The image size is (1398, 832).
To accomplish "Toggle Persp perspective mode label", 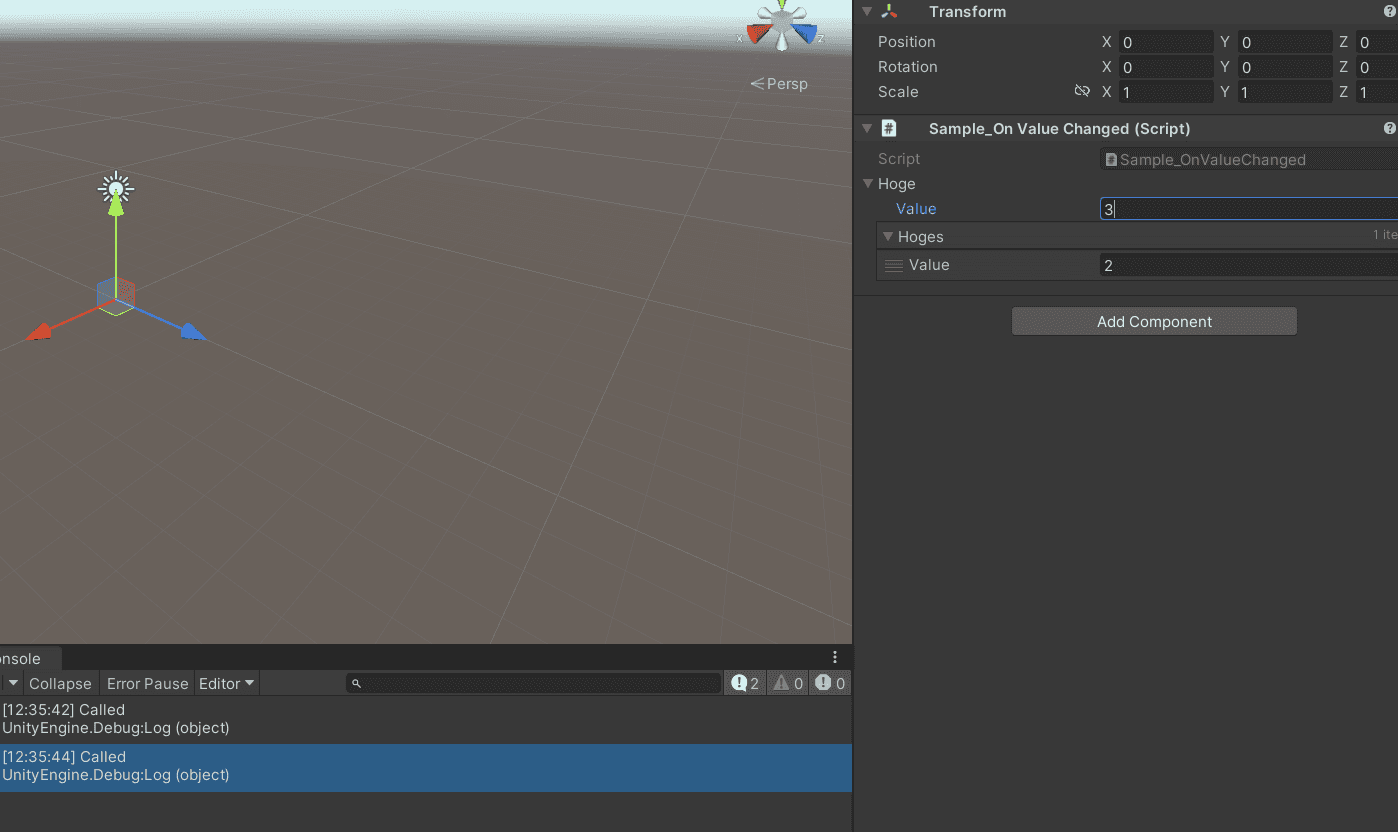I will point(779,84).
